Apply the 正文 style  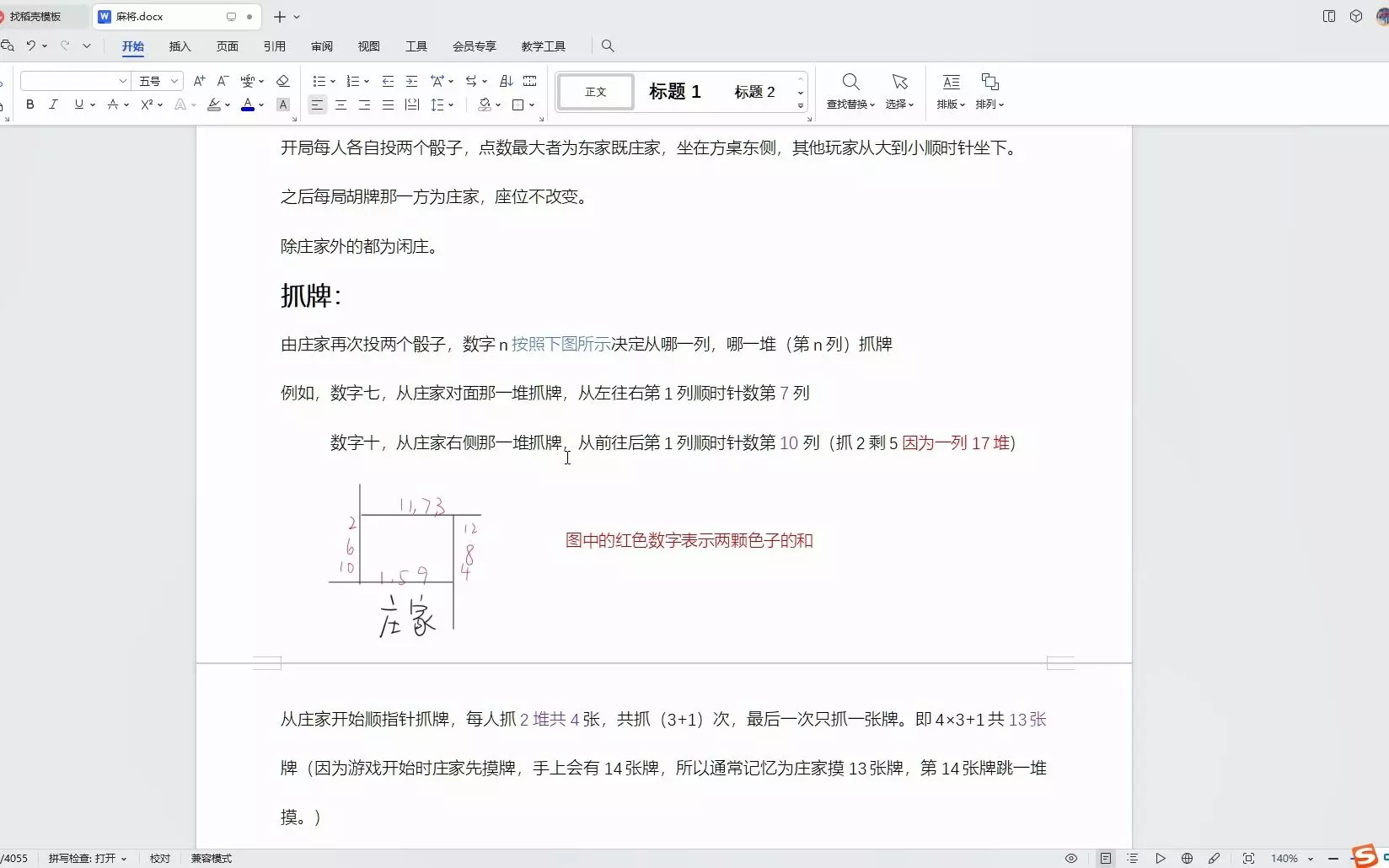(596, 92)
